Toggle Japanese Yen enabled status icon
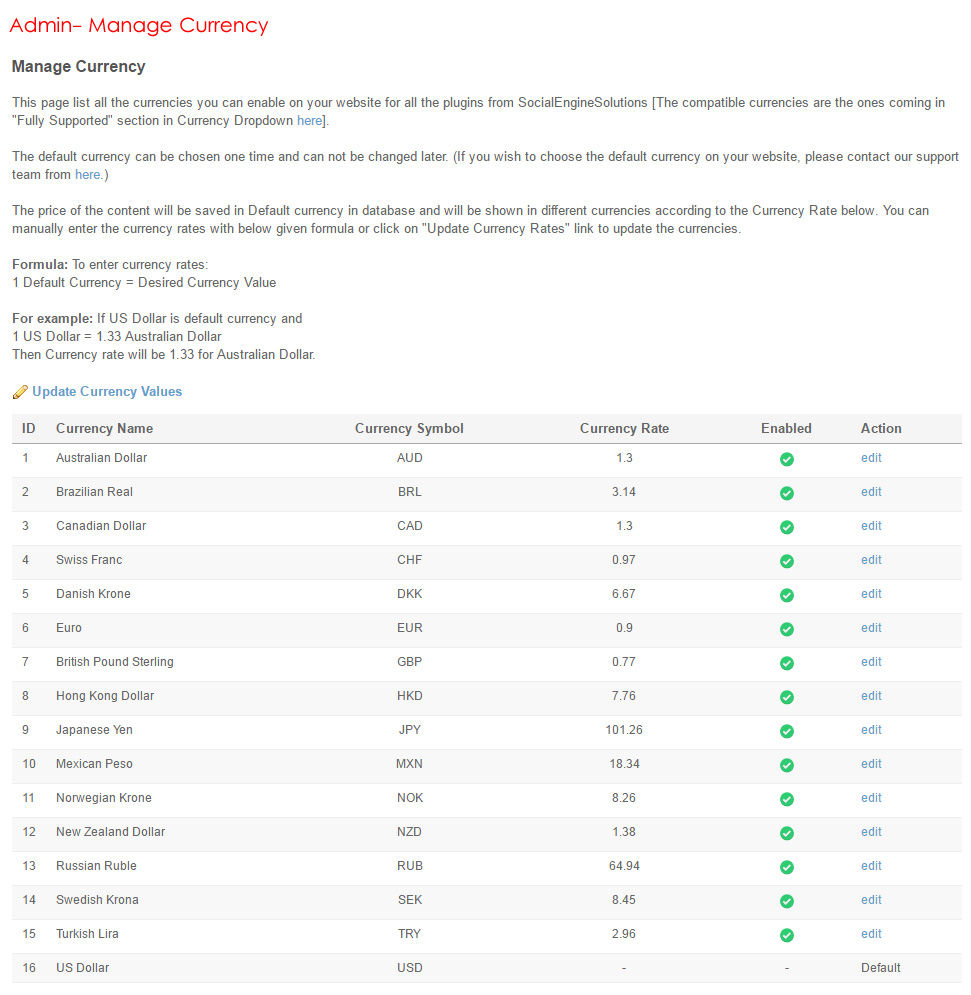The width and height of the screenshot is (971, 995). point(786,731)
